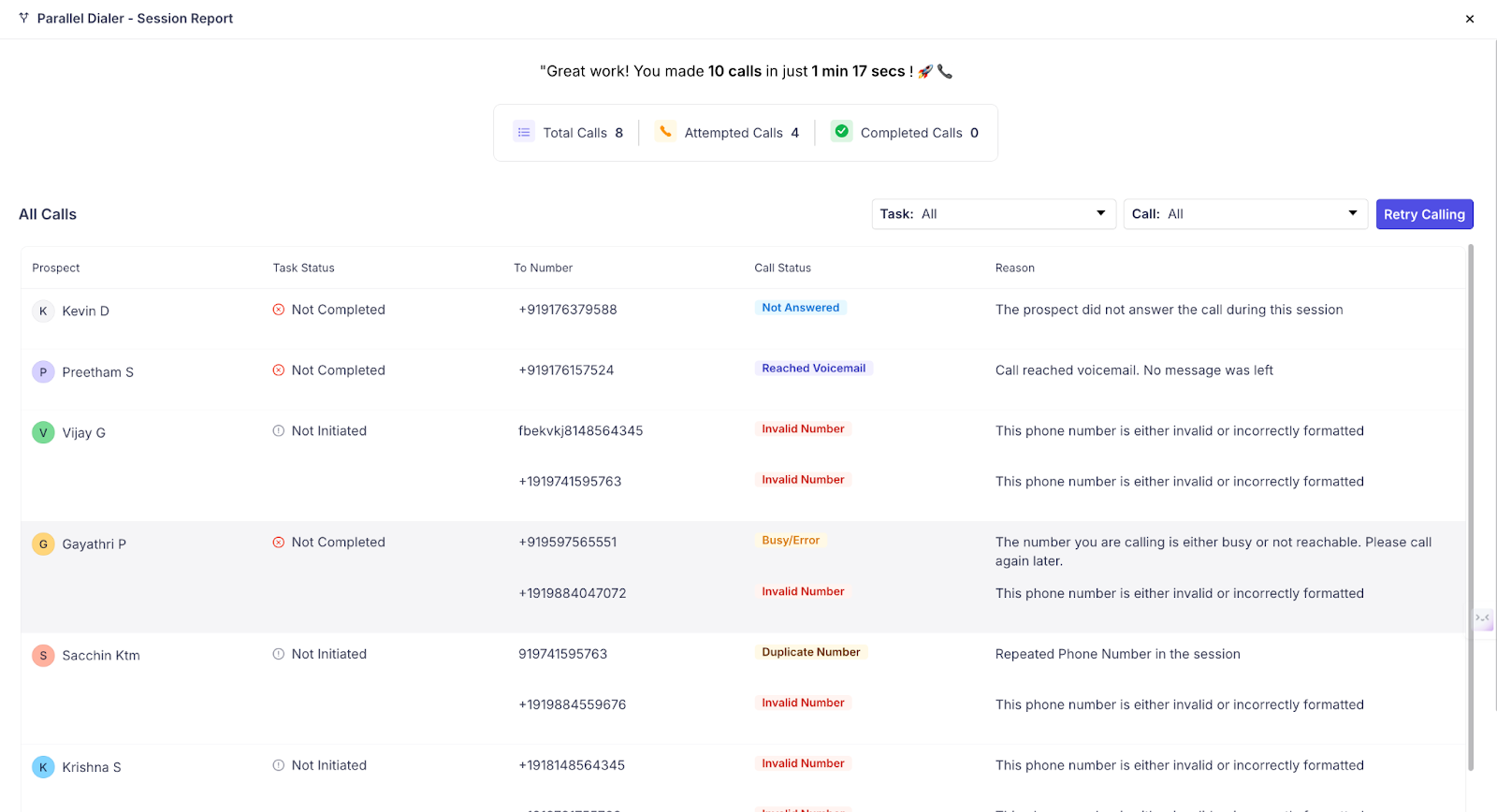Click the Reached Voicemail status badge
Screen dimensions: 1497x812
click(x=813, y=369)
